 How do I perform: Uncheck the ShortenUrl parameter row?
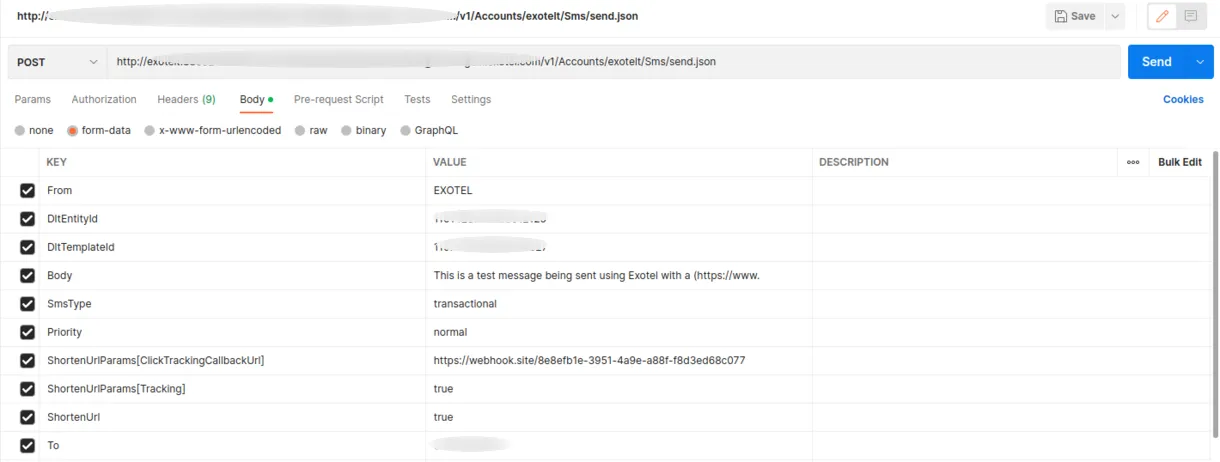(x=27, y=417)
